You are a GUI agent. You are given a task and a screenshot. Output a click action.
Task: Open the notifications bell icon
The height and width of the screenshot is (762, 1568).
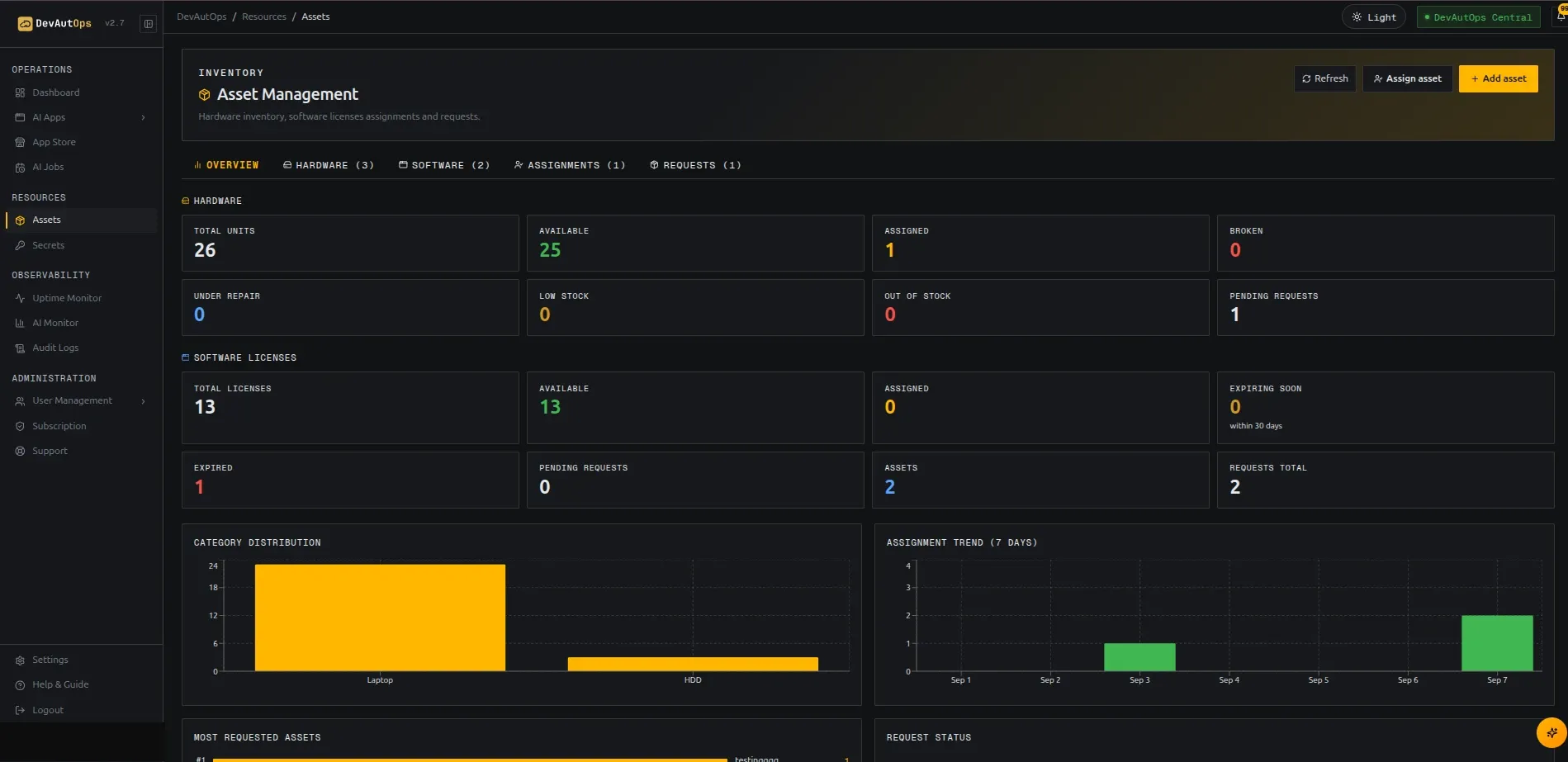(x=1561, y=17)
